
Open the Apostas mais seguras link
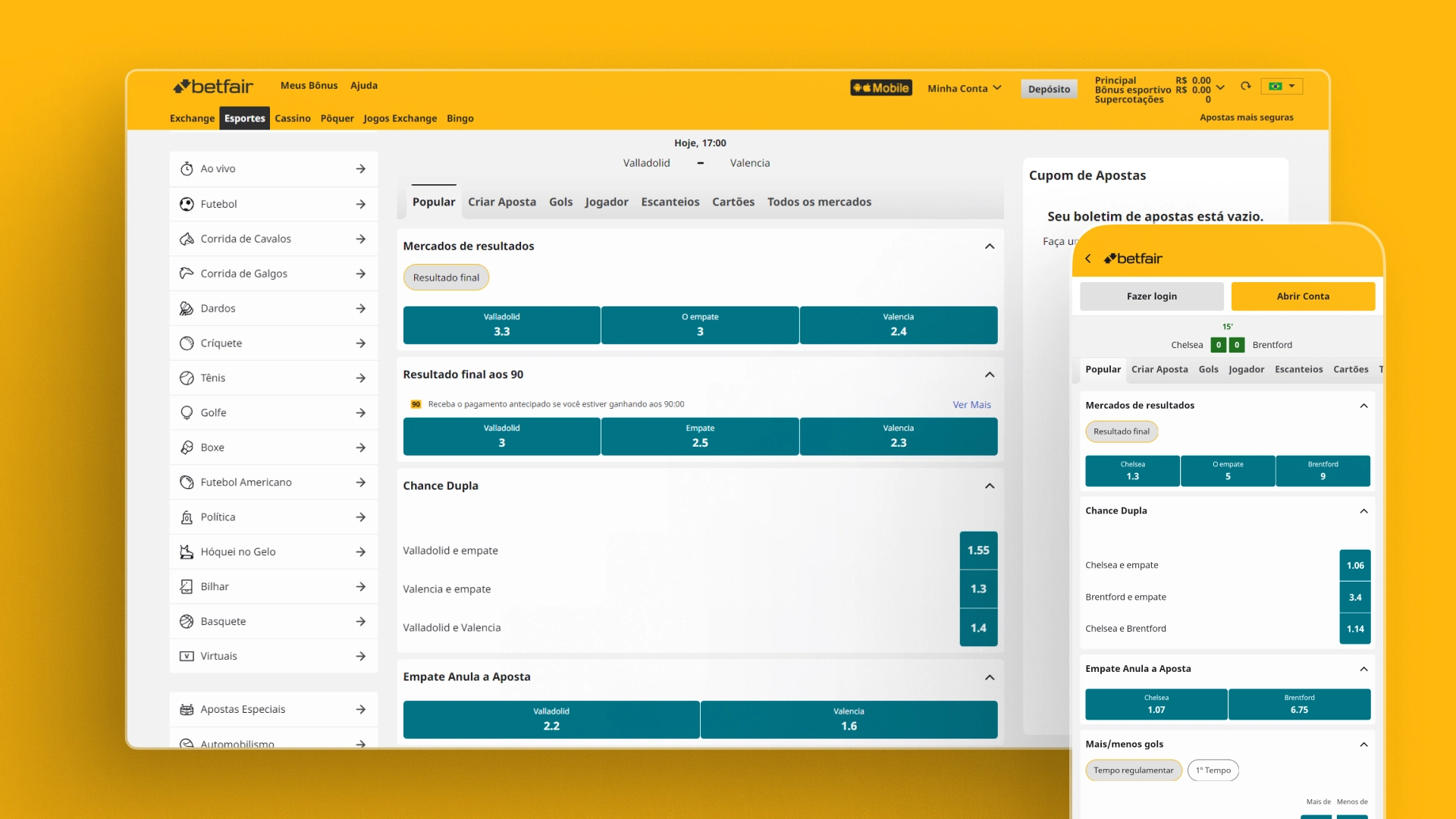(1247, 118)
